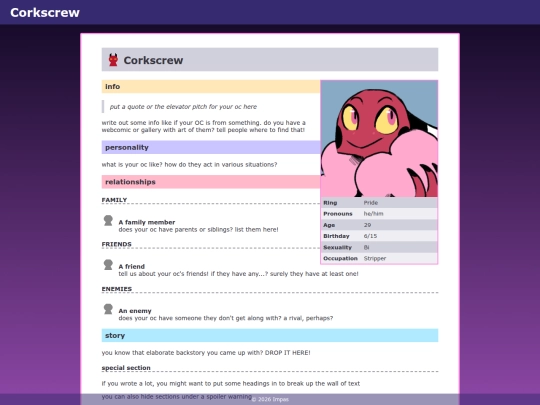Image resolution: width=540 pixels, height=405 pixels.
Task: Click the 'Ring' label in stats table
Action: click(330, 203)
